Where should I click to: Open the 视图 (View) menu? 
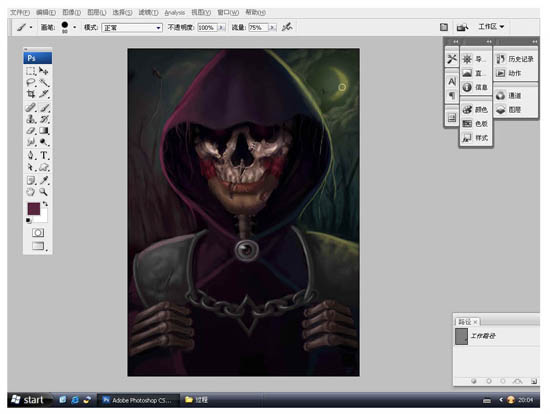coord(201,12)
